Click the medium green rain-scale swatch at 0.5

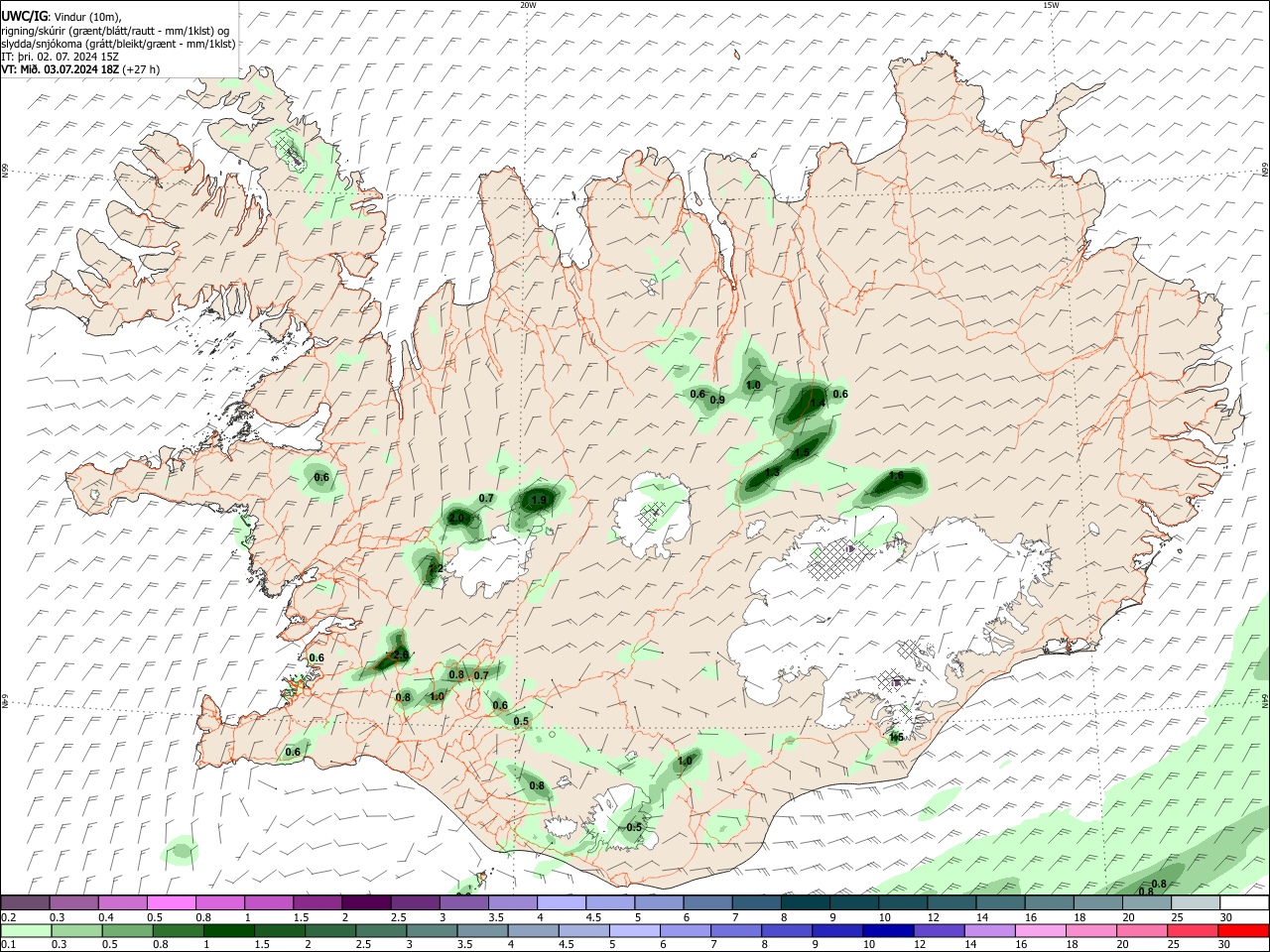coord(127,930)
